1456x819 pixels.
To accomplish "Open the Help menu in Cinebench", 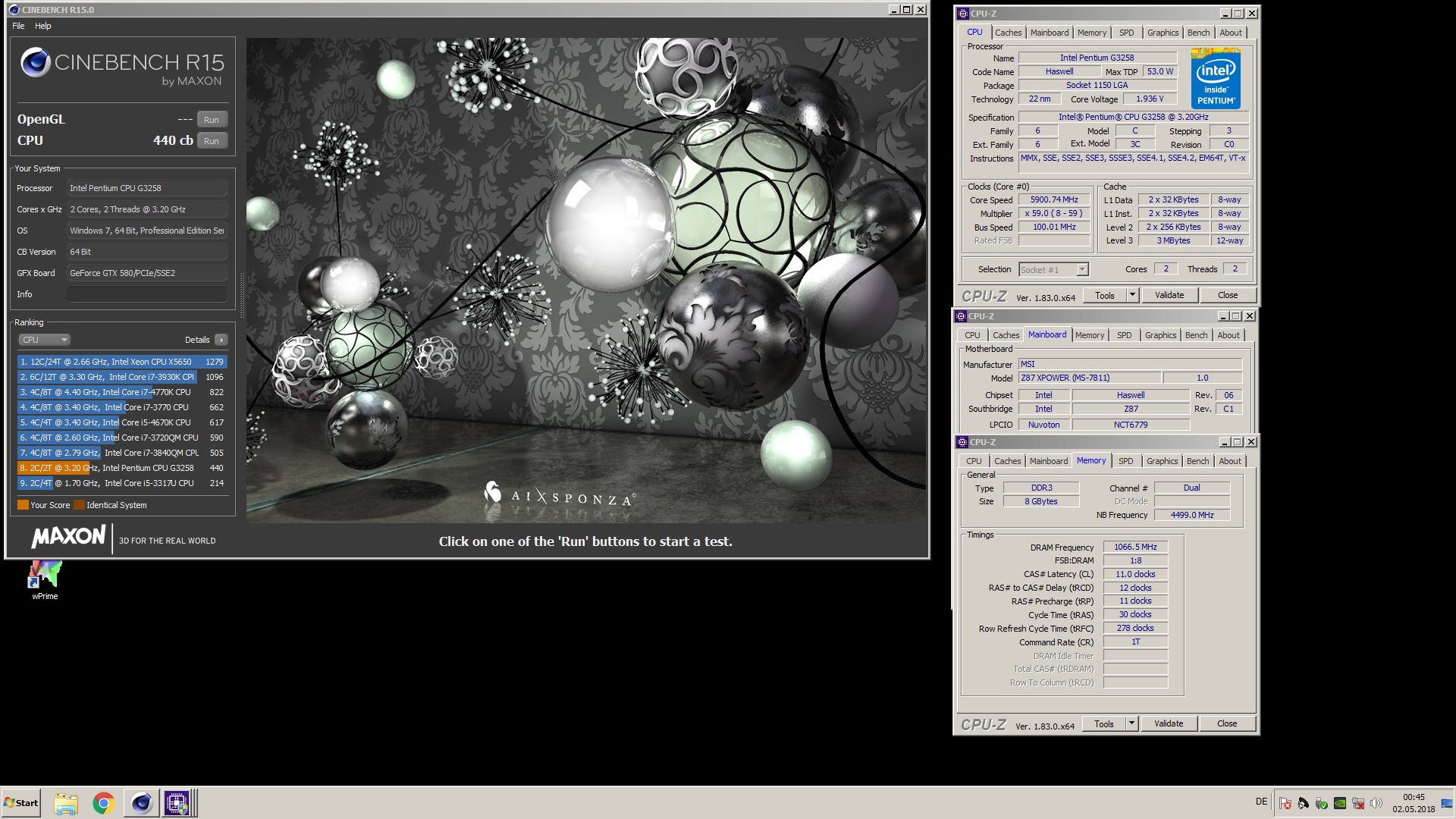I will pyautogui.click(x=43, y=26).
